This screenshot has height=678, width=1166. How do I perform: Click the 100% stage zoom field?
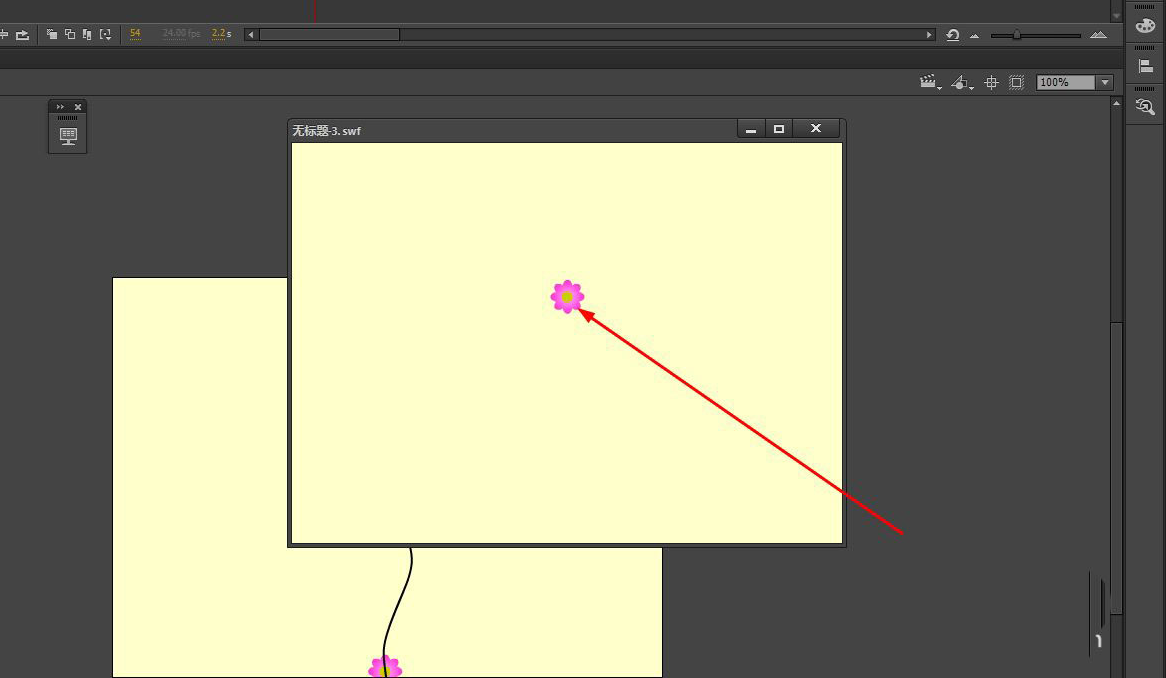pyautogui.click(x=1066, y=83)
